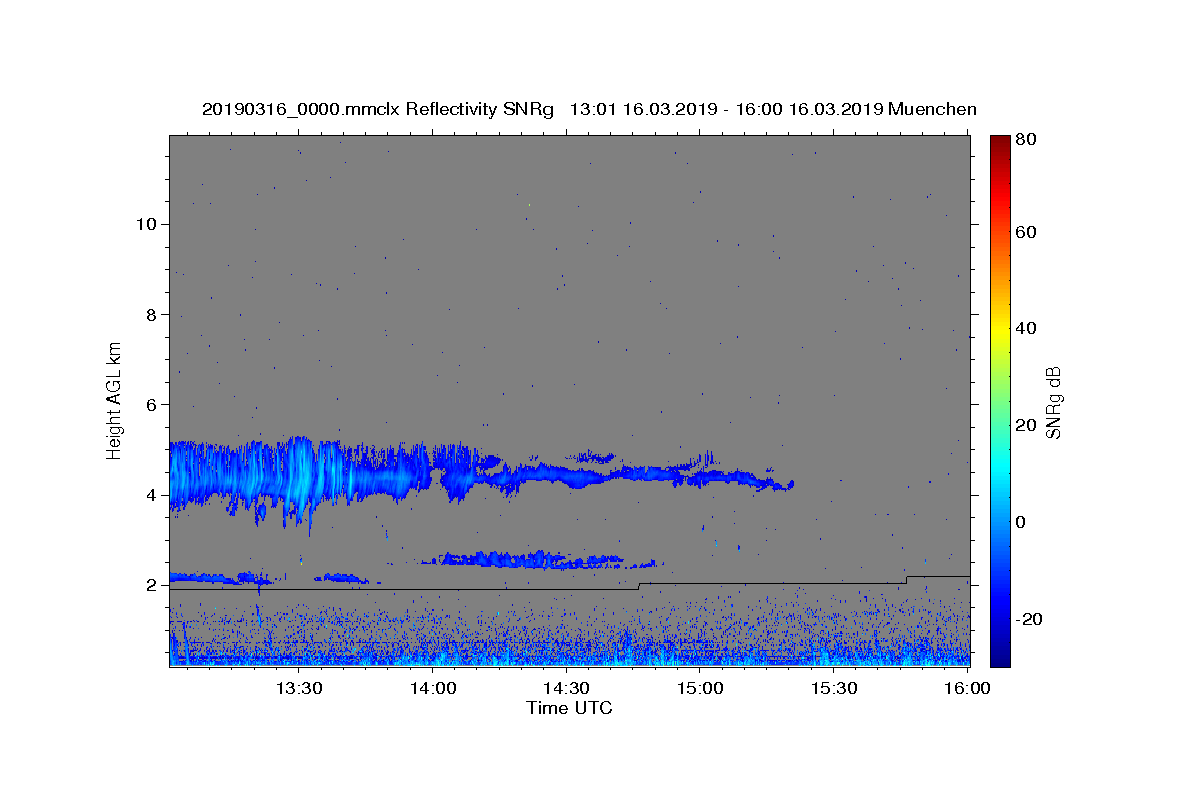Click the colorbar value 0
The width and height of the screenshot is (1200, 800).
pyautogui.click(x=1022, y=522)
